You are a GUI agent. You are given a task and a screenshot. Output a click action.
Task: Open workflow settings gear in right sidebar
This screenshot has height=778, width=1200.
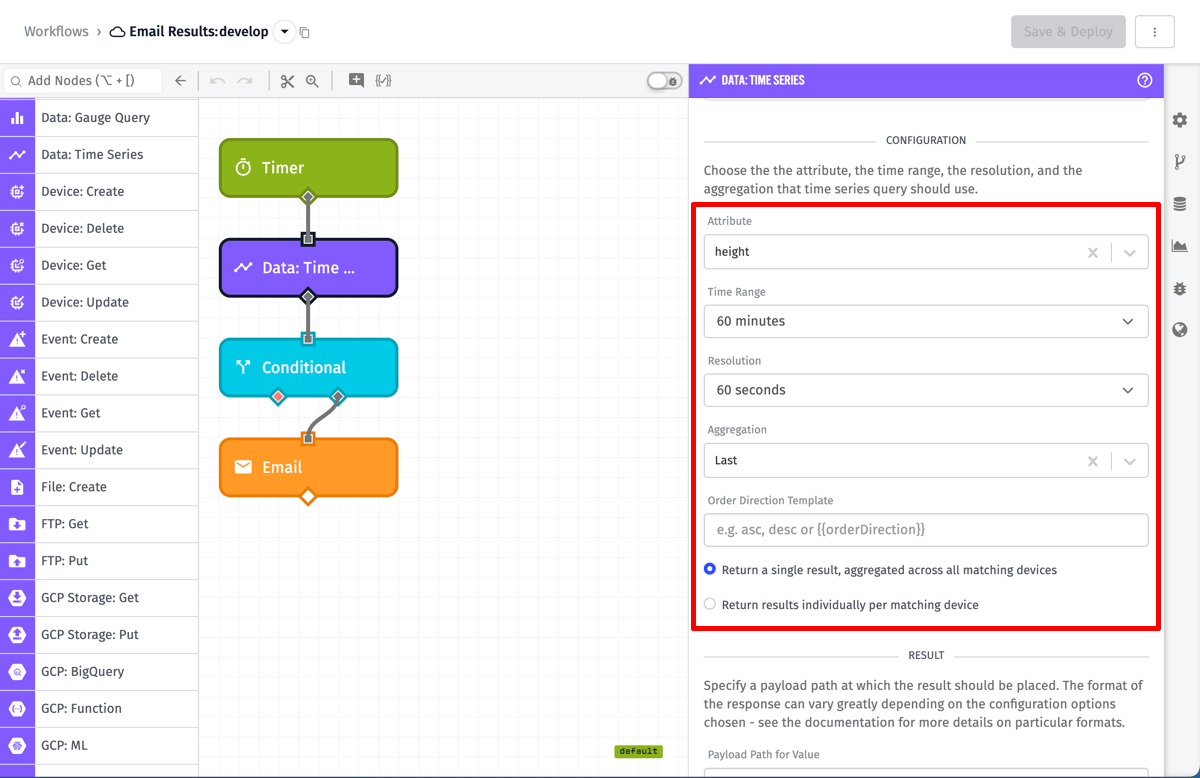click(x=1180, y=120)
